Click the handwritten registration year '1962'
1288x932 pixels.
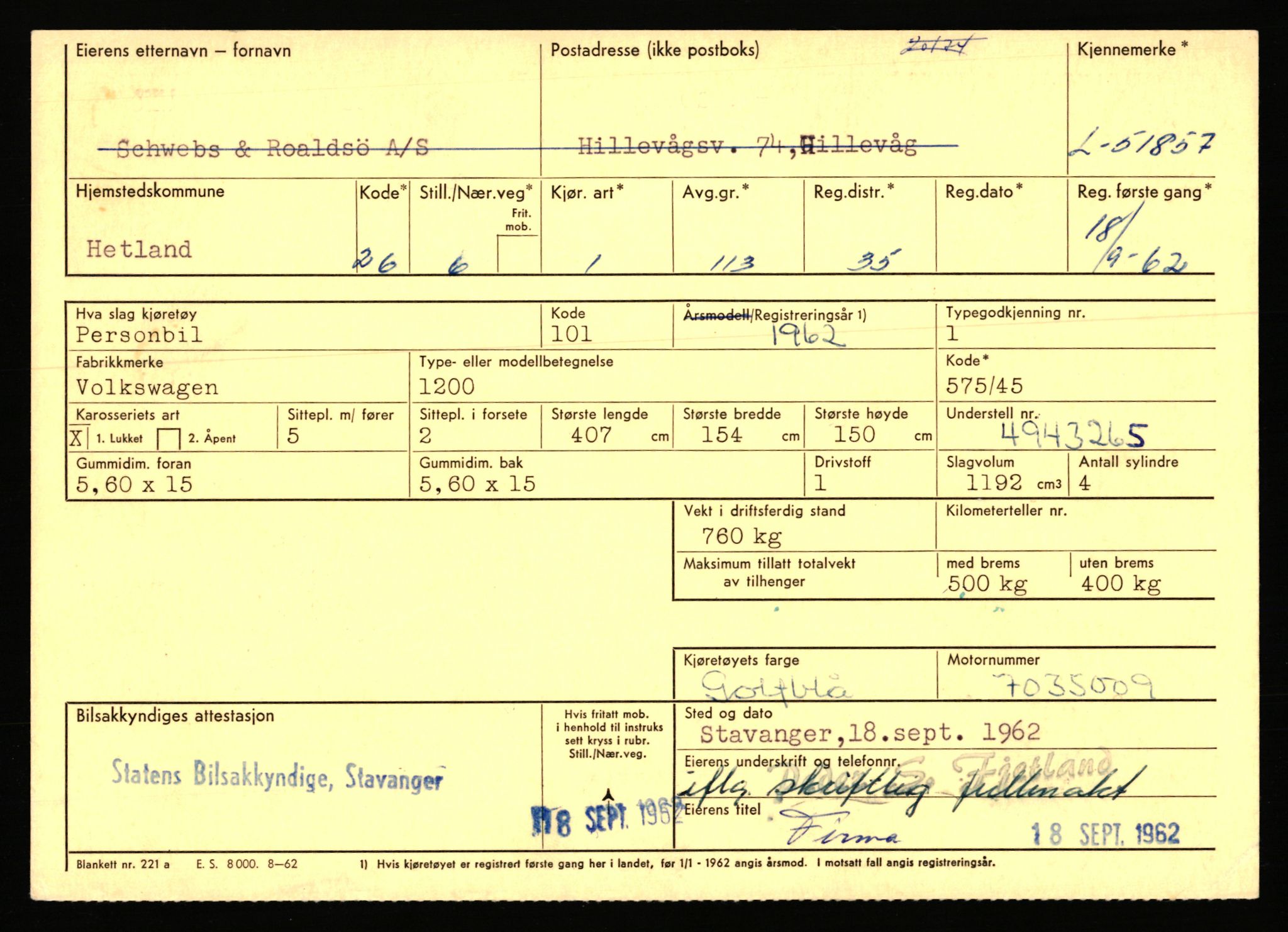pyautogui.click(x=808, y=336)
